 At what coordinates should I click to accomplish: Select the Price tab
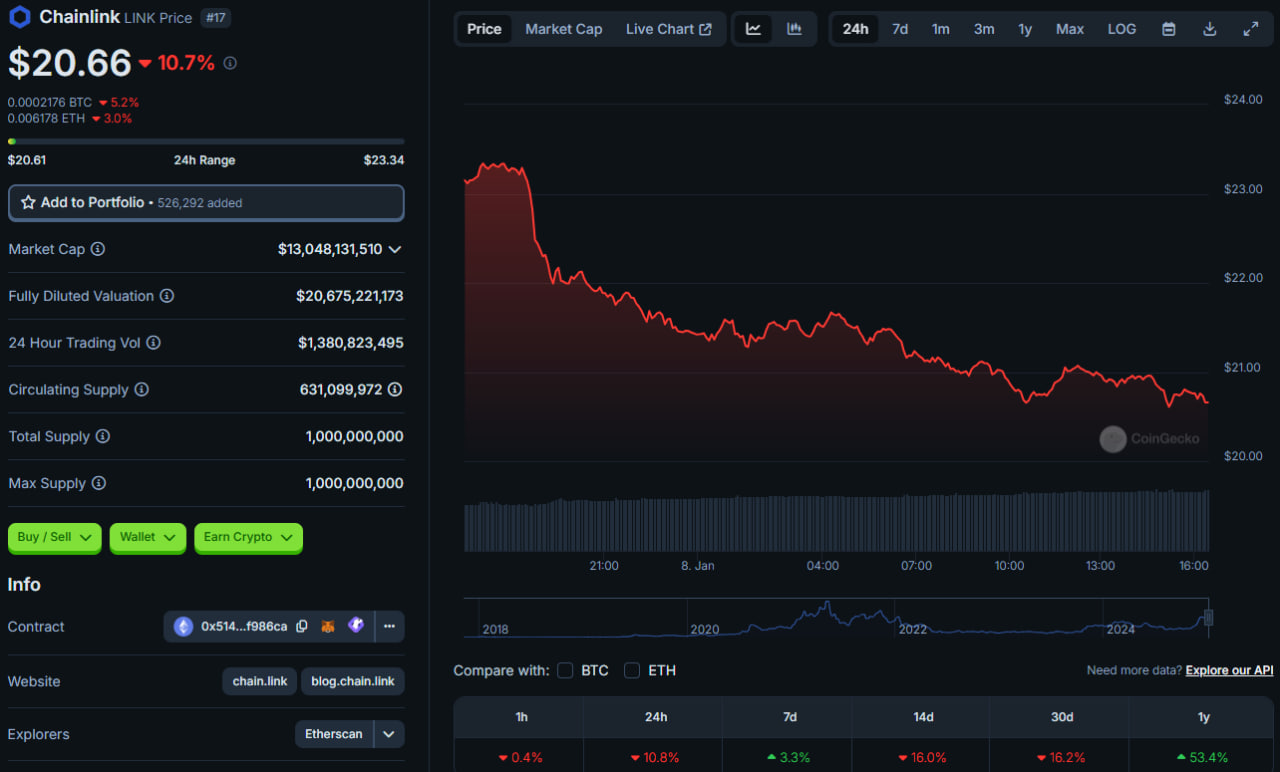(x=484, y=29)
